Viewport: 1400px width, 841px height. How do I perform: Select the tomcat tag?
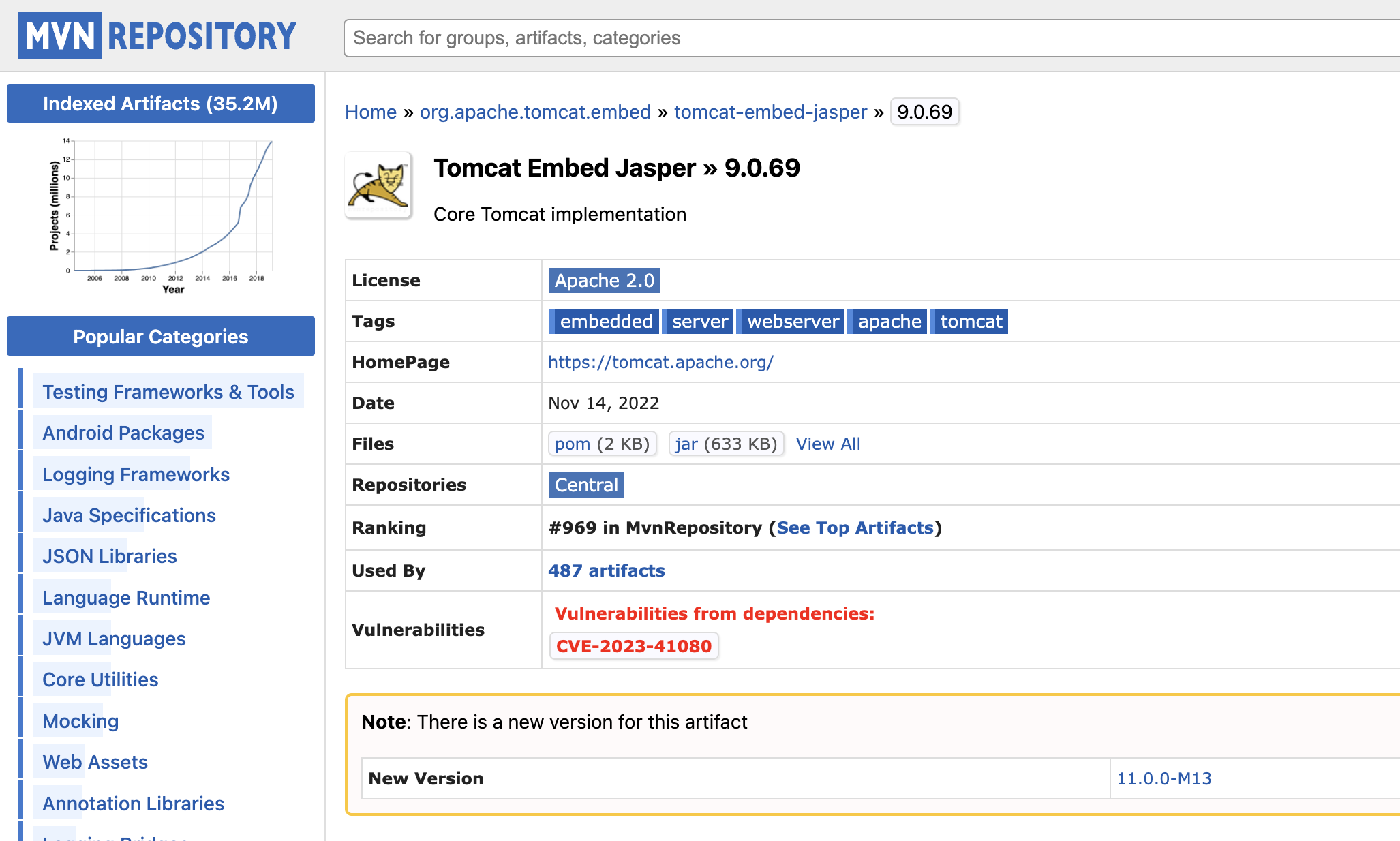point(970,321)
